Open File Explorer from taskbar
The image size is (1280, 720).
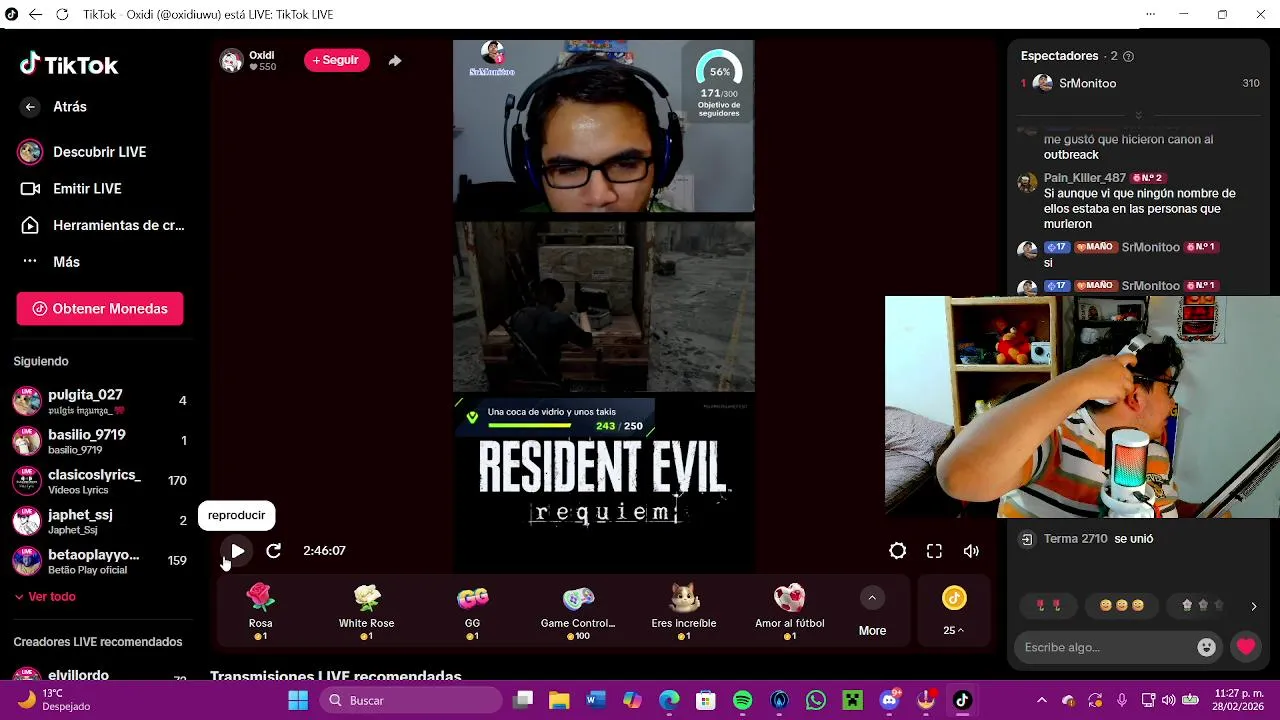tap(559, 700)
